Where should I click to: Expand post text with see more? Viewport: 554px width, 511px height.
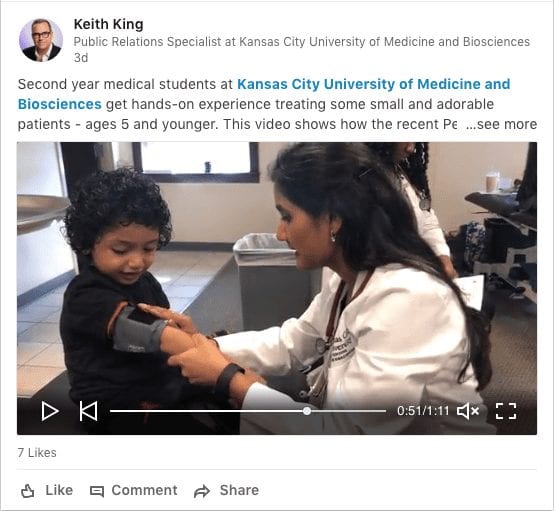click(x=502, y=124)
